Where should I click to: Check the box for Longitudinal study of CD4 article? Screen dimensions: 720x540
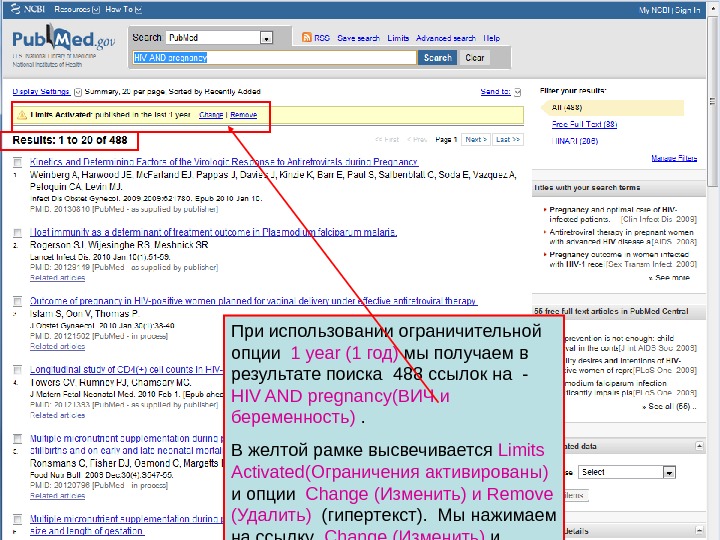(x=17, y=370)
